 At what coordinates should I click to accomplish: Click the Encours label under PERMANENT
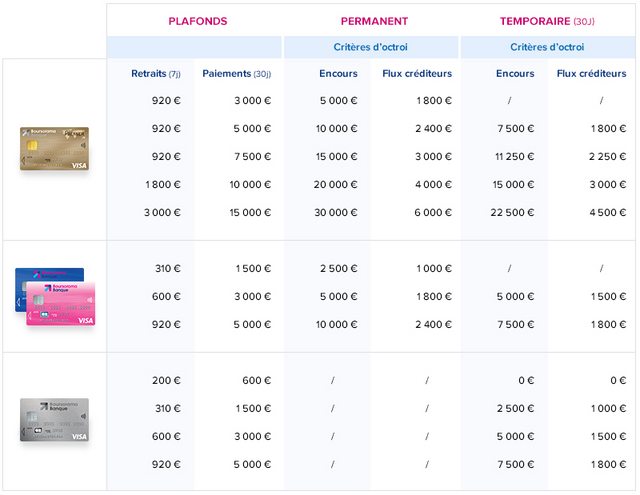(x=338, y=73)
